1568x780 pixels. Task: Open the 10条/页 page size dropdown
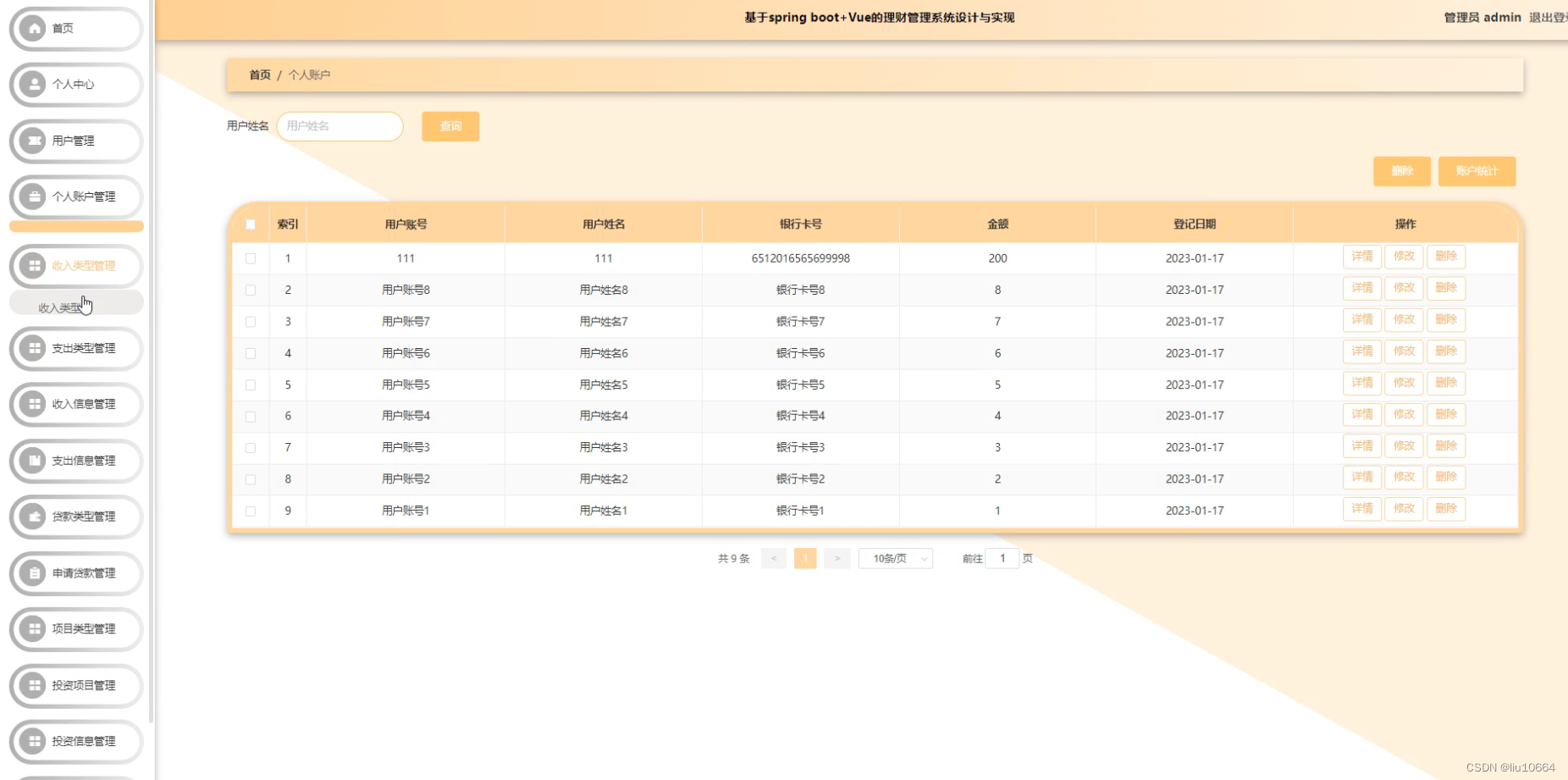click(896, 559)
